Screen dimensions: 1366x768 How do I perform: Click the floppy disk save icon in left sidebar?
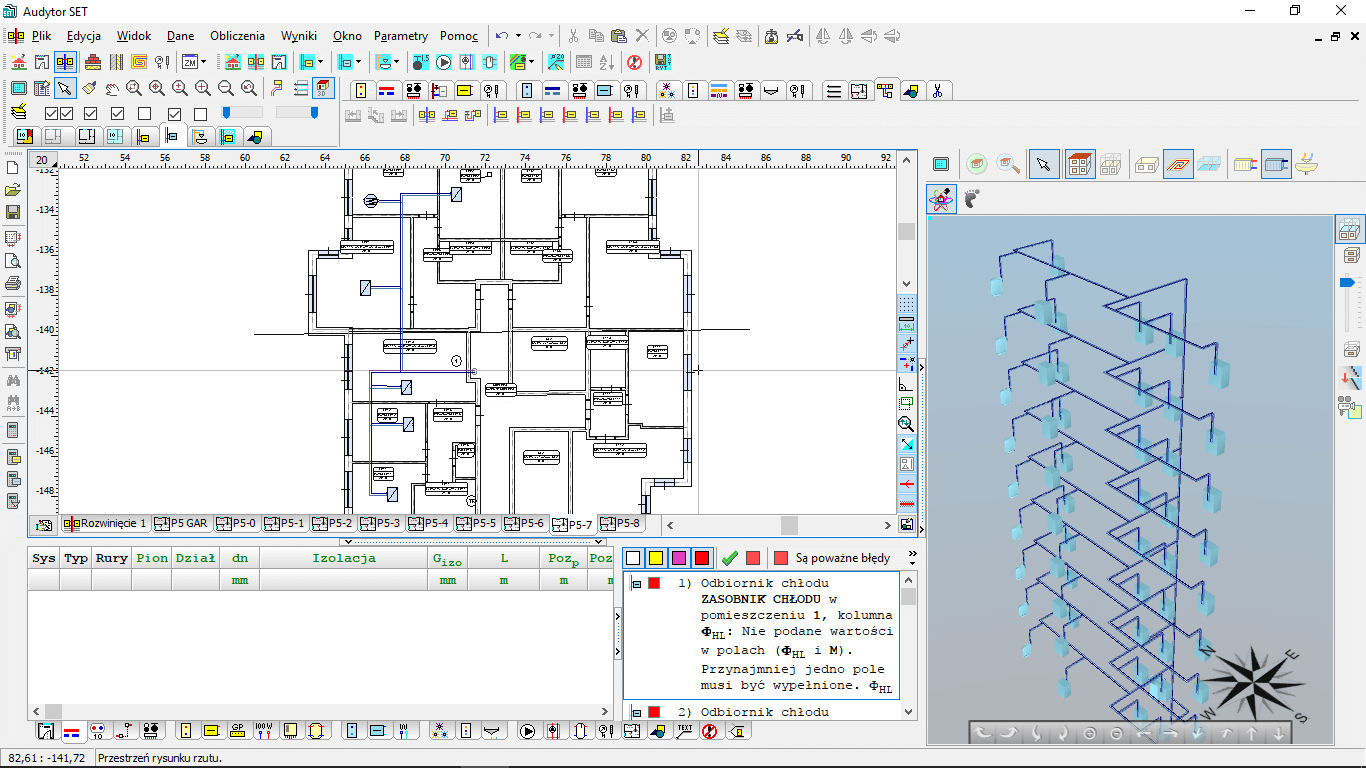(x=13, y=212)
